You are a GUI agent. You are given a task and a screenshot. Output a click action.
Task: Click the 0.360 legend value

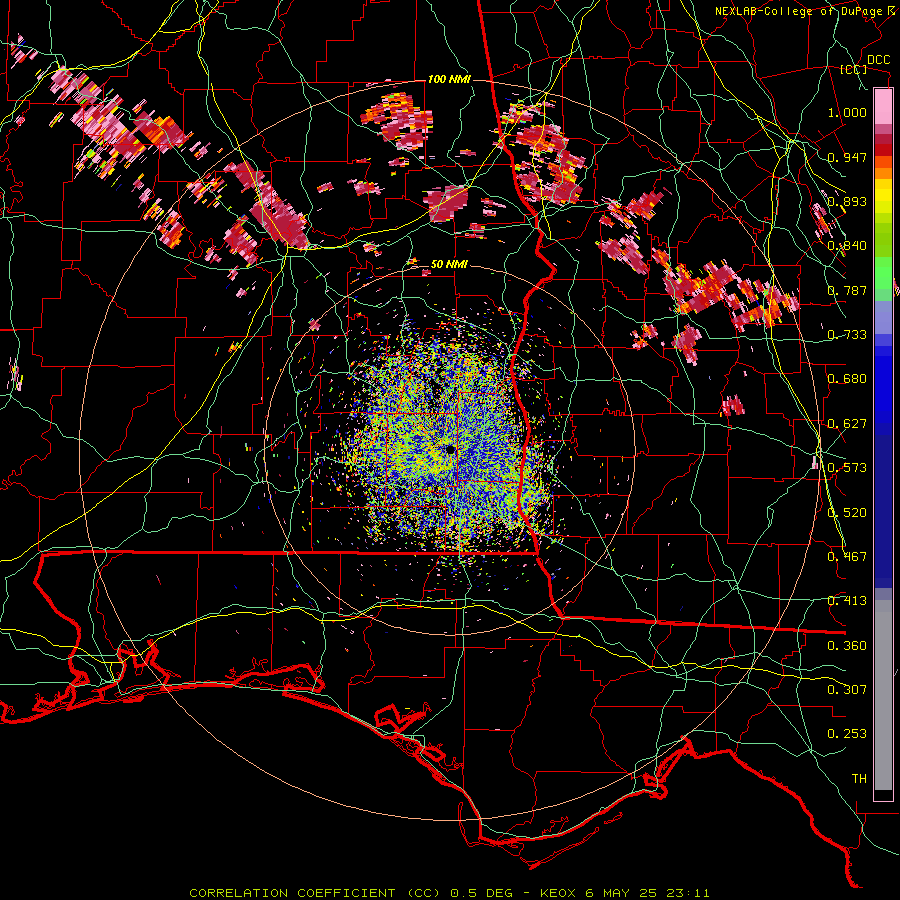pyautogui.click(x=847, y=646)
